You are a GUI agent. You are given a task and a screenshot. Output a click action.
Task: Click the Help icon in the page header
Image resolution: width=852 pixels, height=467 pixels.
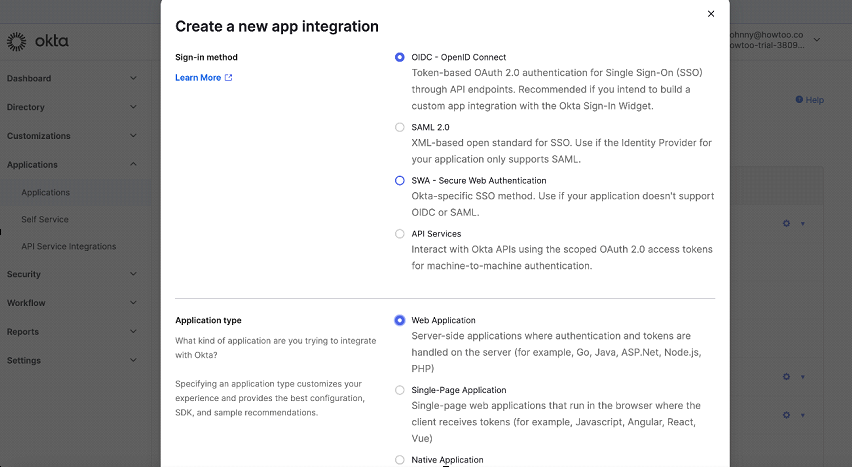(x=799, y=100)
